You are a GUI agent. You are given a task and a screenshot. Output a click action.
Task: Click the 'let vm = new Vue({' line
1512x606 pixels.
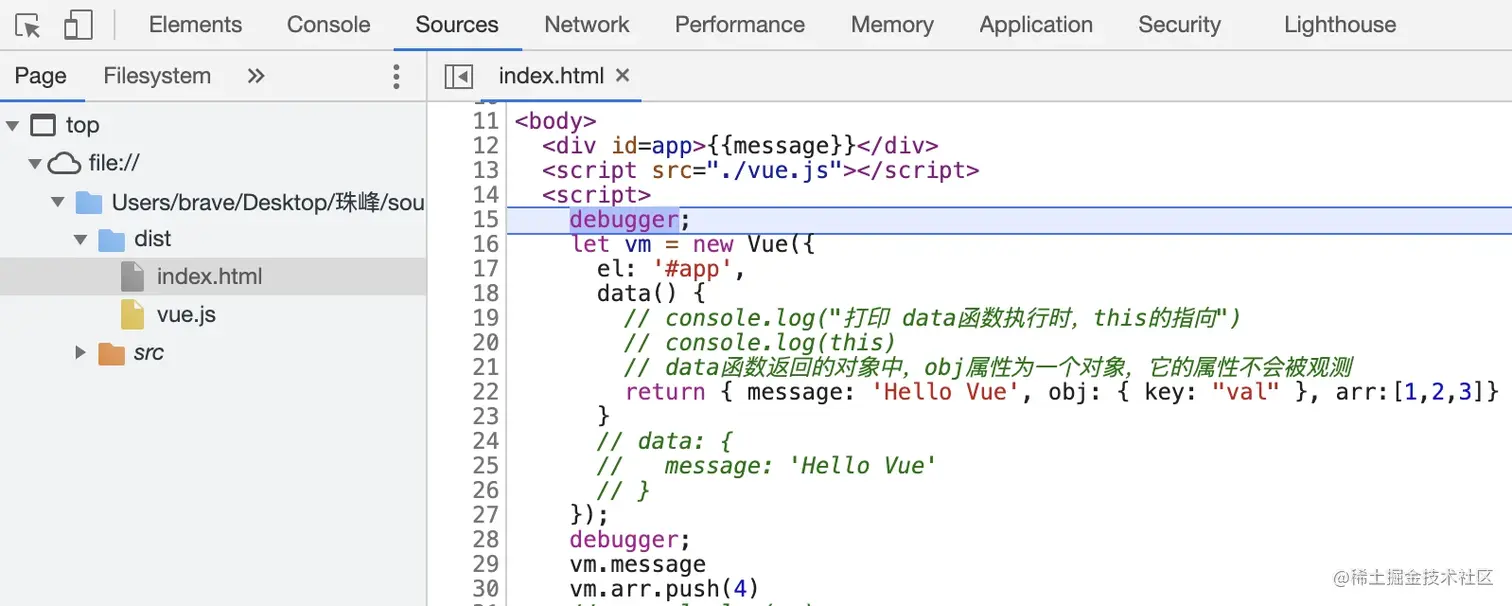[693, 244]
